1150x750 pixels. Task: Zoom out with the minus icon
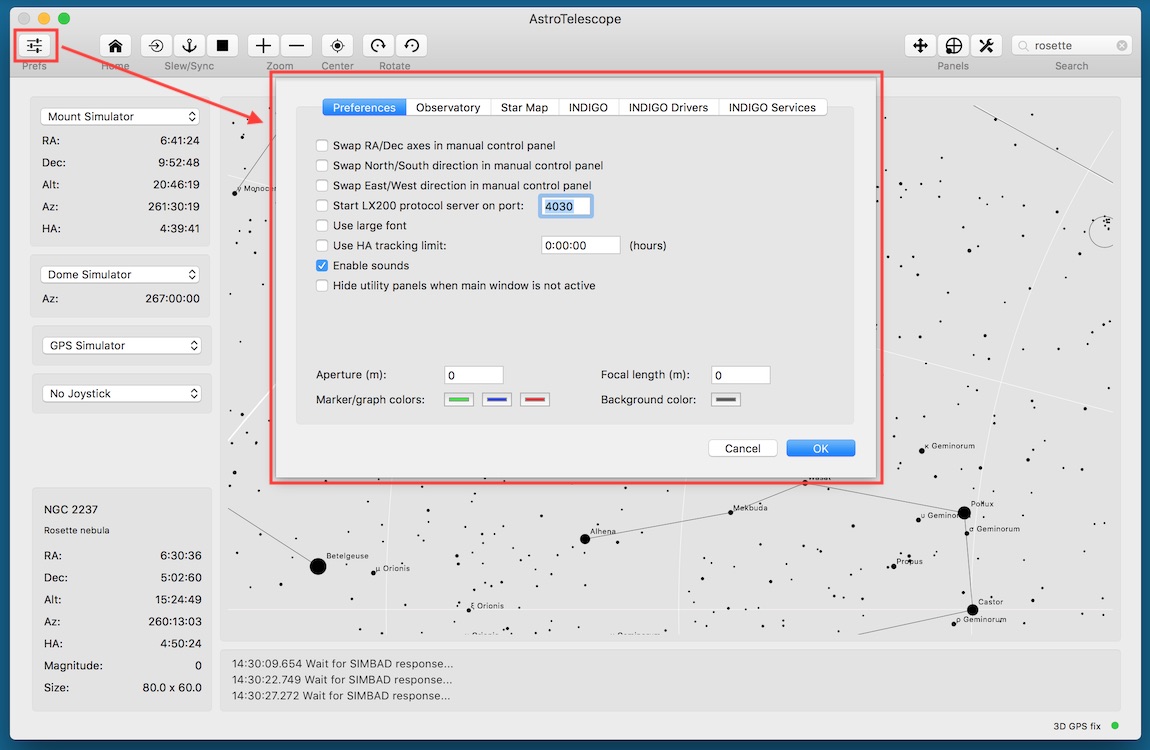(x=296, y=45)
